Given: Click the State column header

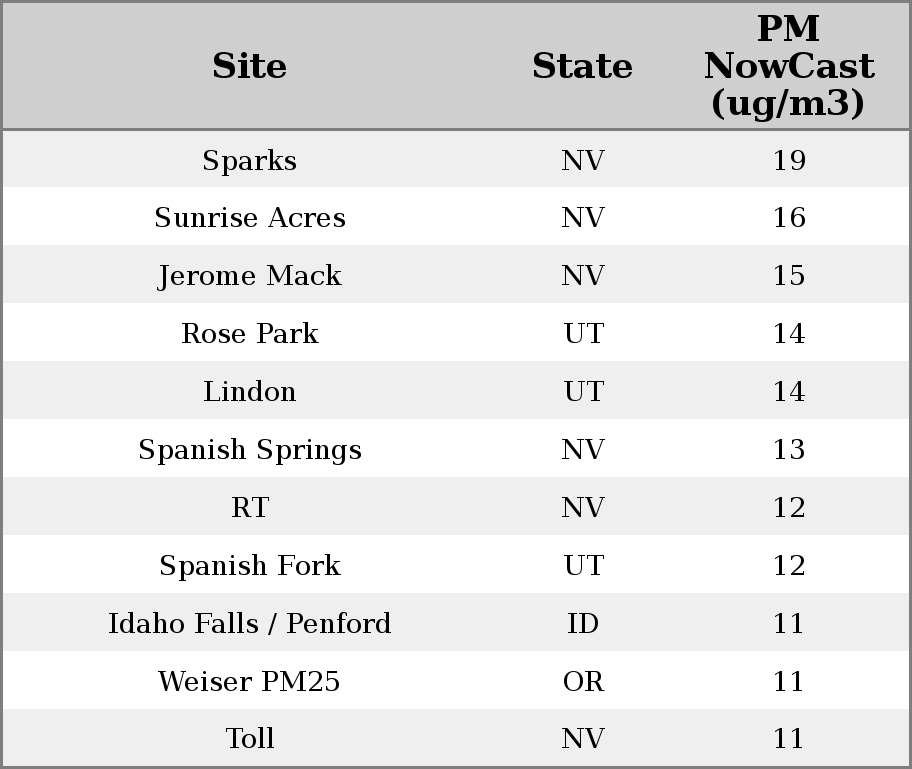Looking at the screenshot, I should click(582, 67).
